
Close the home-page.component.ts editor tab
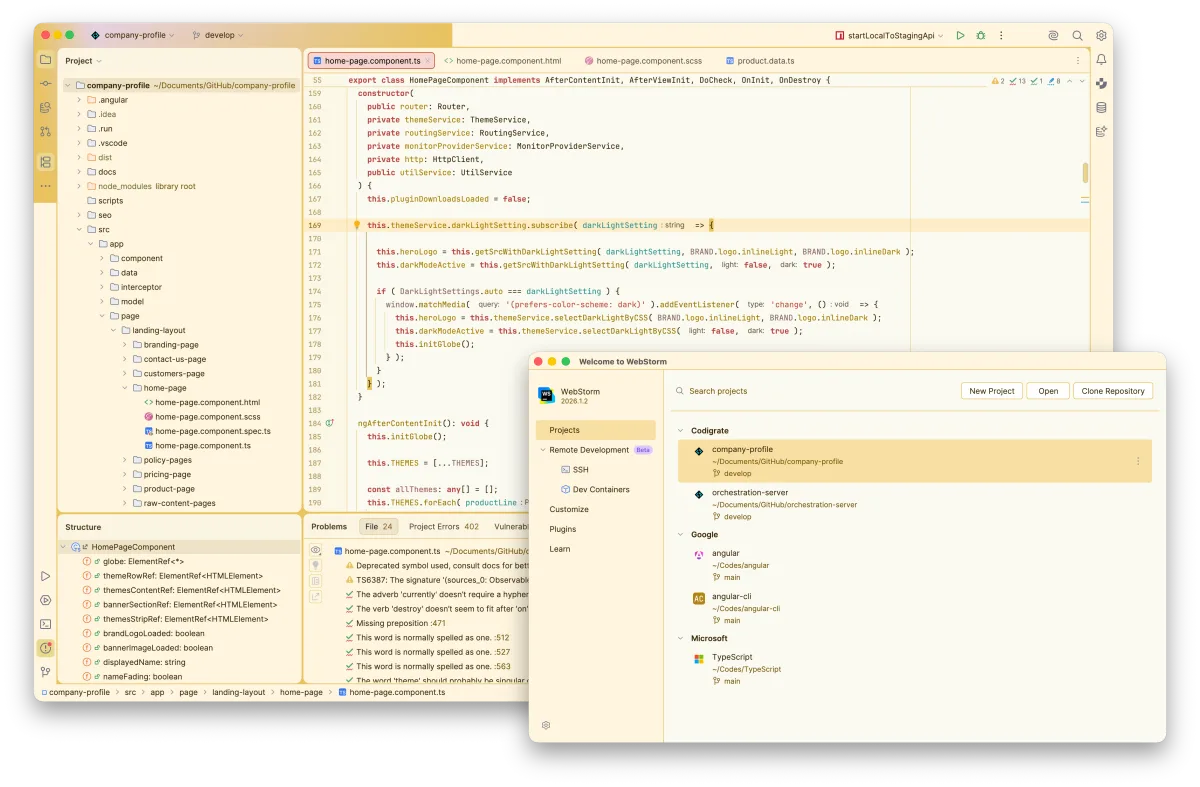[x=430, y=61]
